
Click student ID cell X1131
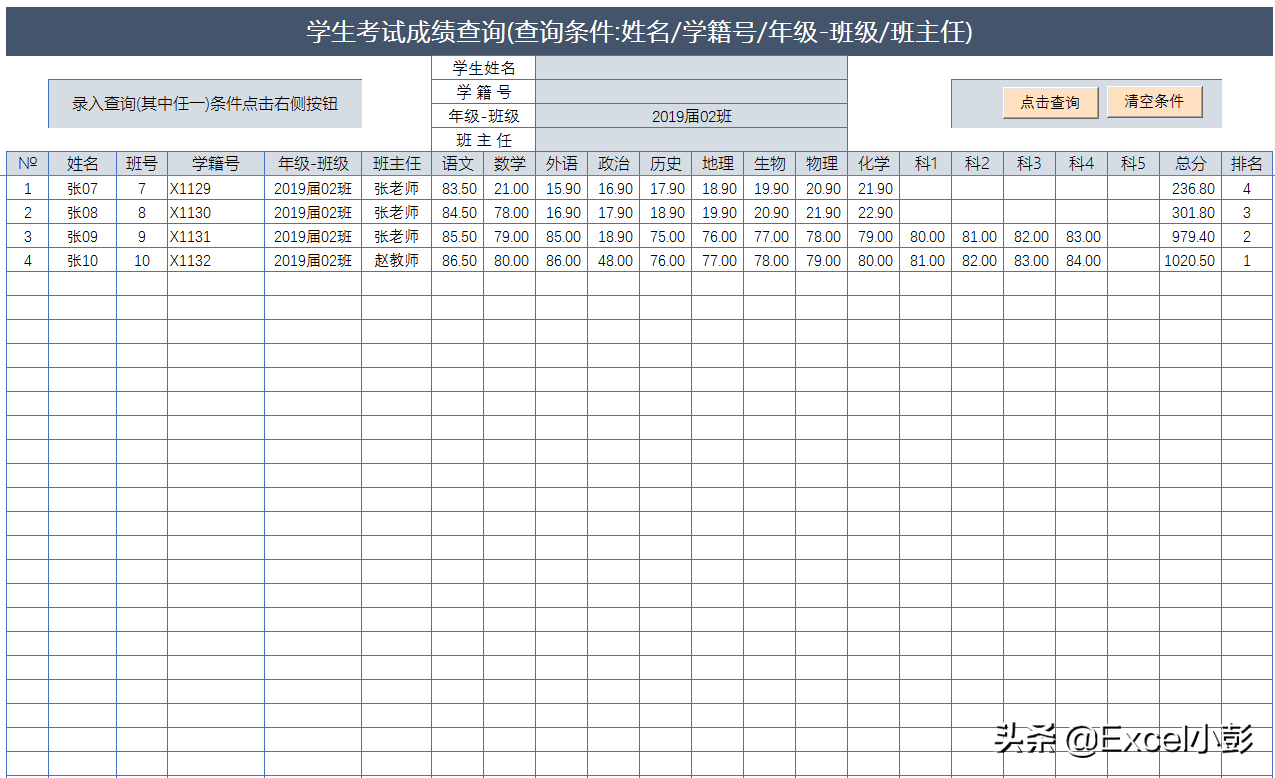coord(216,237)
